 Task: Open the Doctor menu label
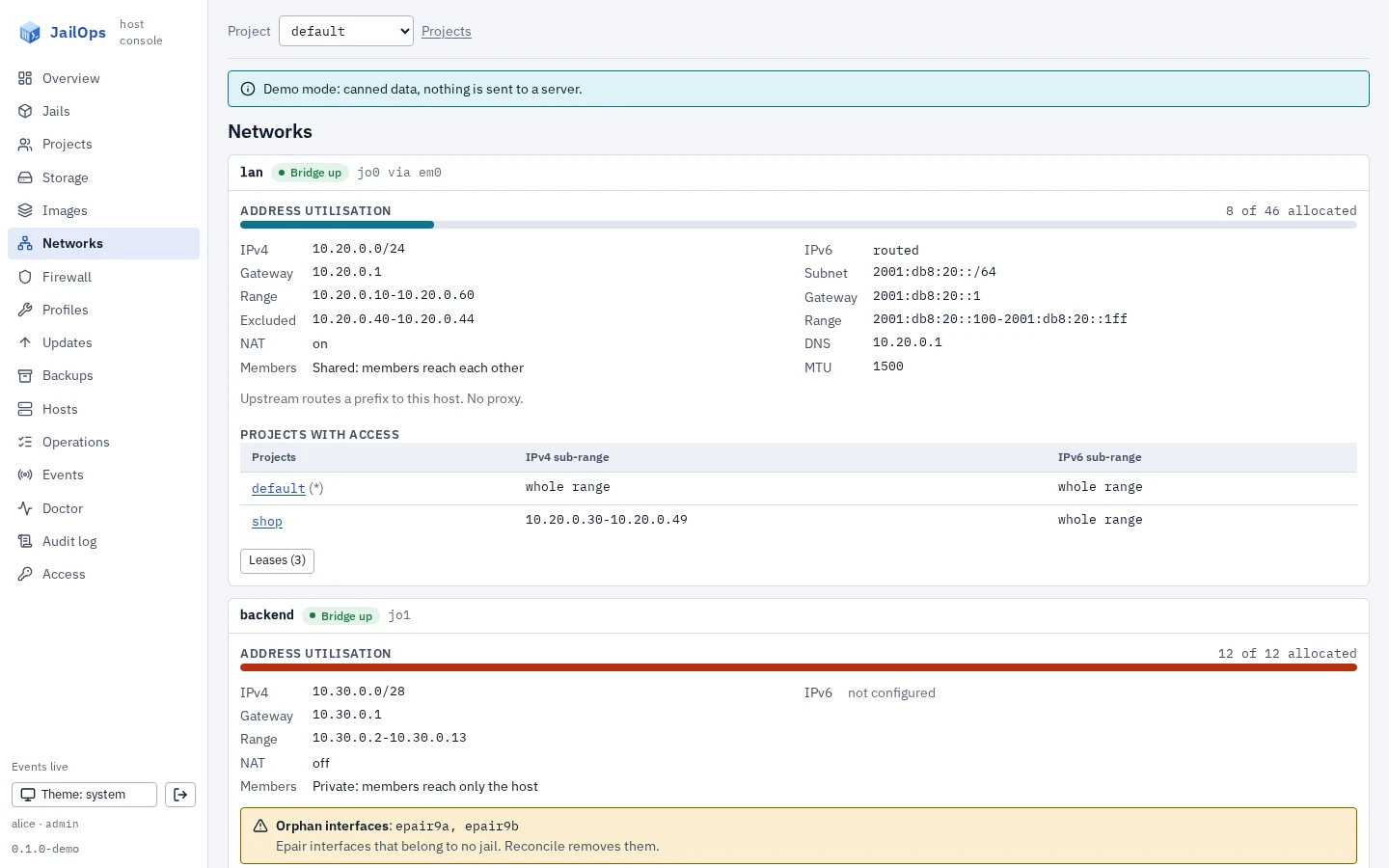tap(63, 508)
